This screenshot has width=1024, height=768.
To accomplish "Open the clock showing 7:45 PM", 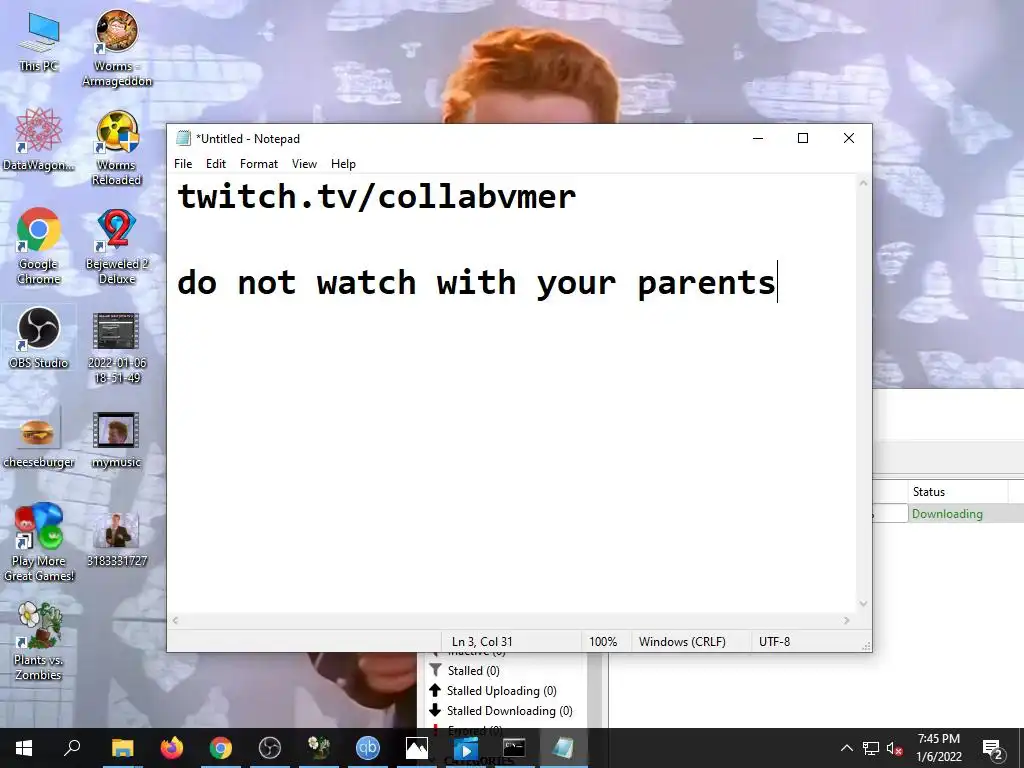I will pos(938,748).
